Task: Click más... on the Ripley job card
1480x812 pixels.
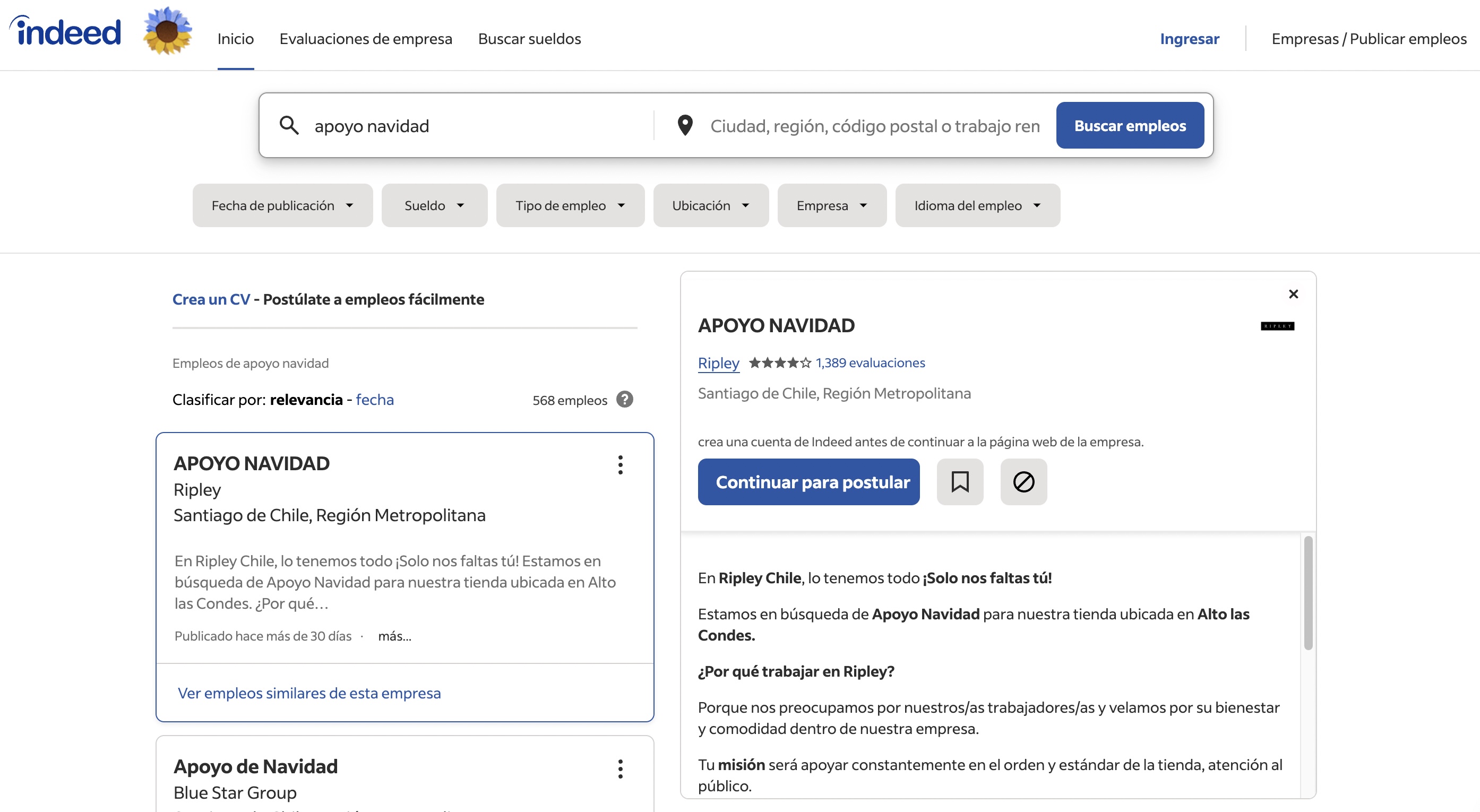Action: [394, 636]
